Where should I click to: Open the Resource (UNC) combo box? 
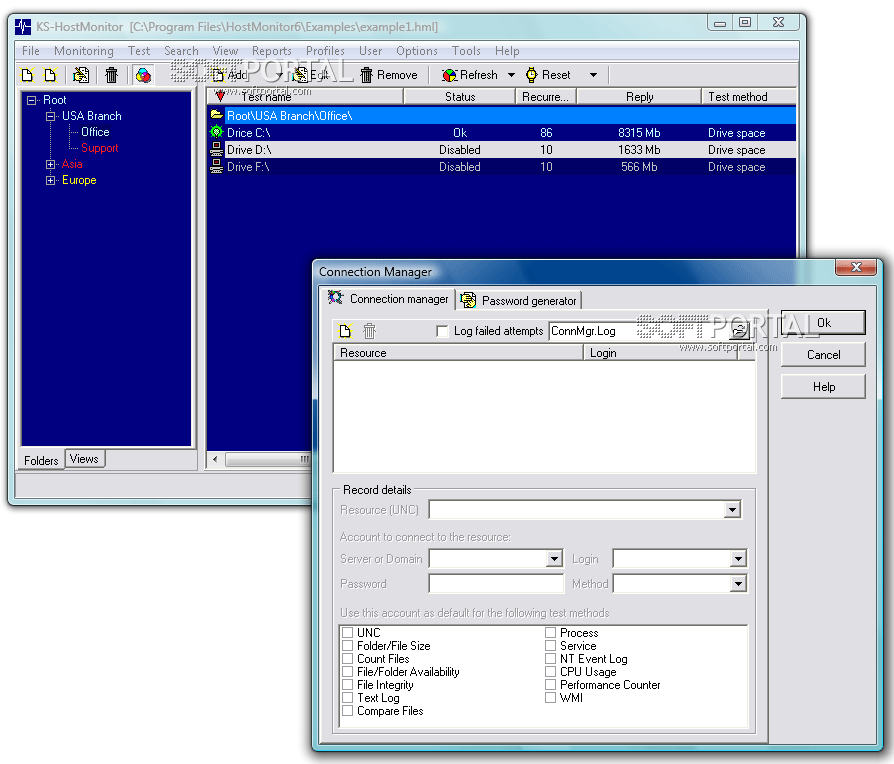pos(732,510)
